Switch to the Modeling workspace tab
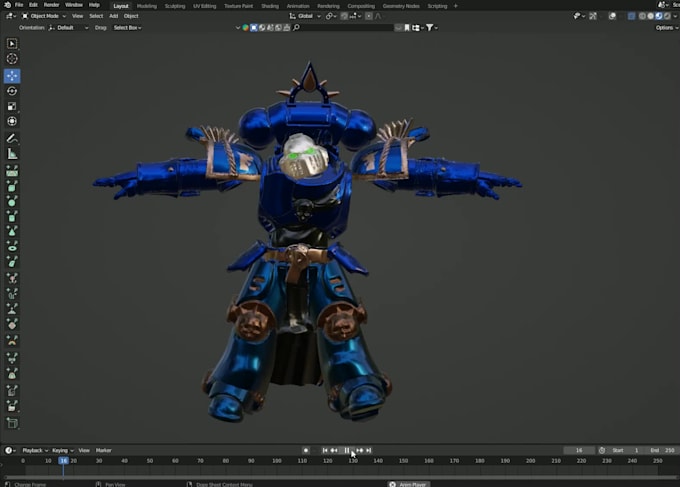The width and height of the screenshot is (680, 487). click(x=147, y=6)
